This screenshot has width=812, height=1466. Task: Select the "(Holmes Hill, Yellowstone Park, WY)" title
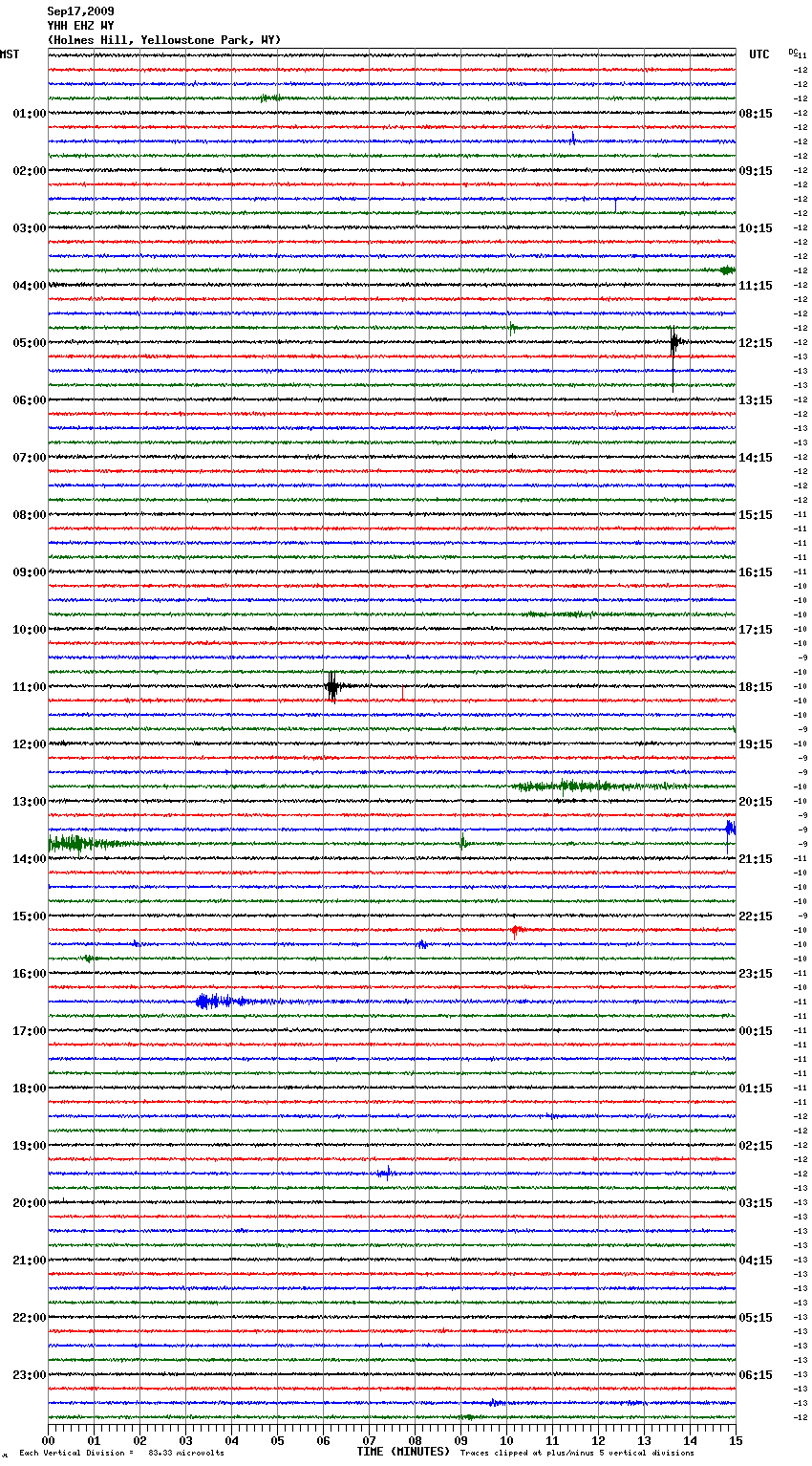point(164,40)
